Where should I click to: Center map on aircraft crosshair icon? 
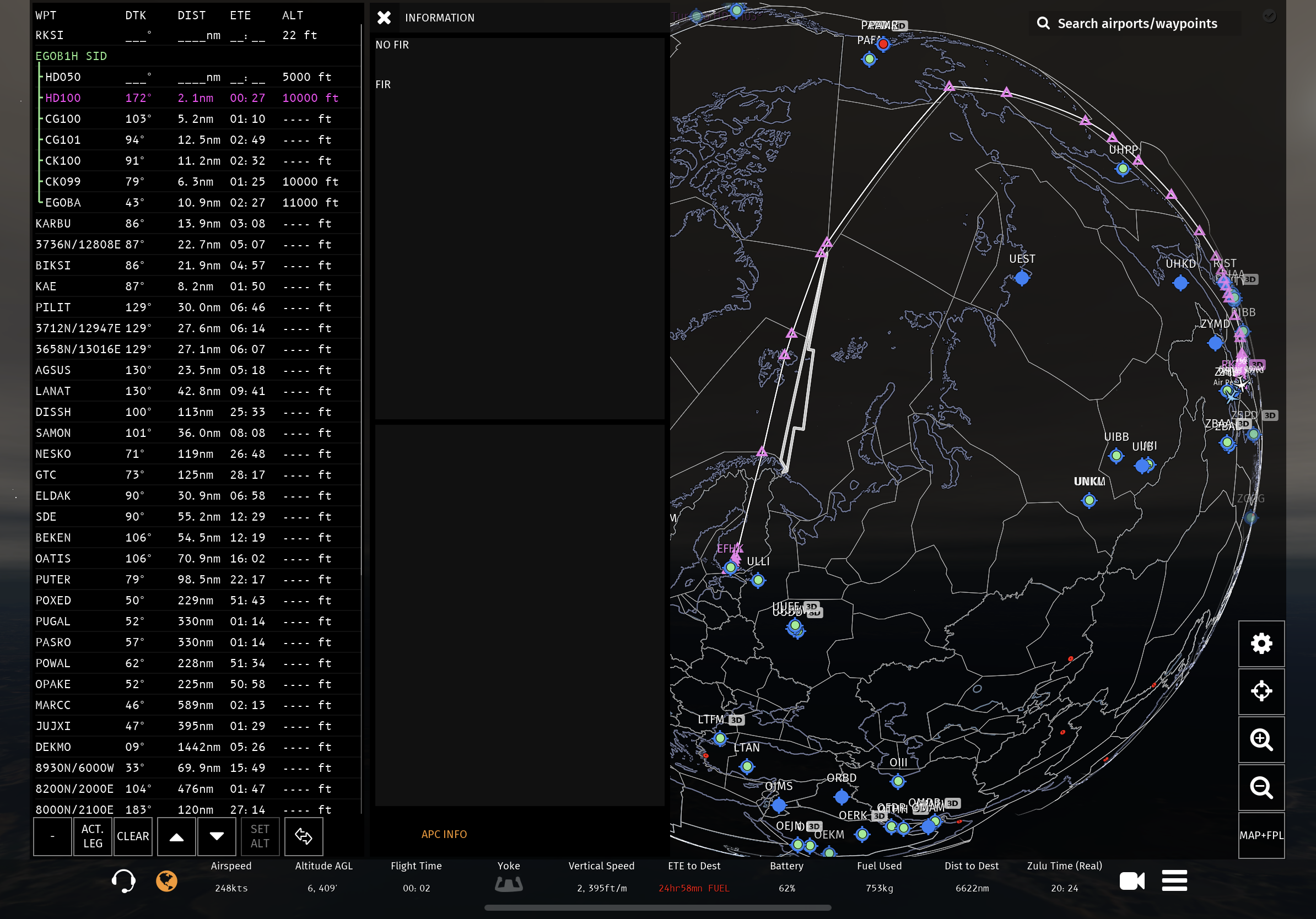[1261, 691]
